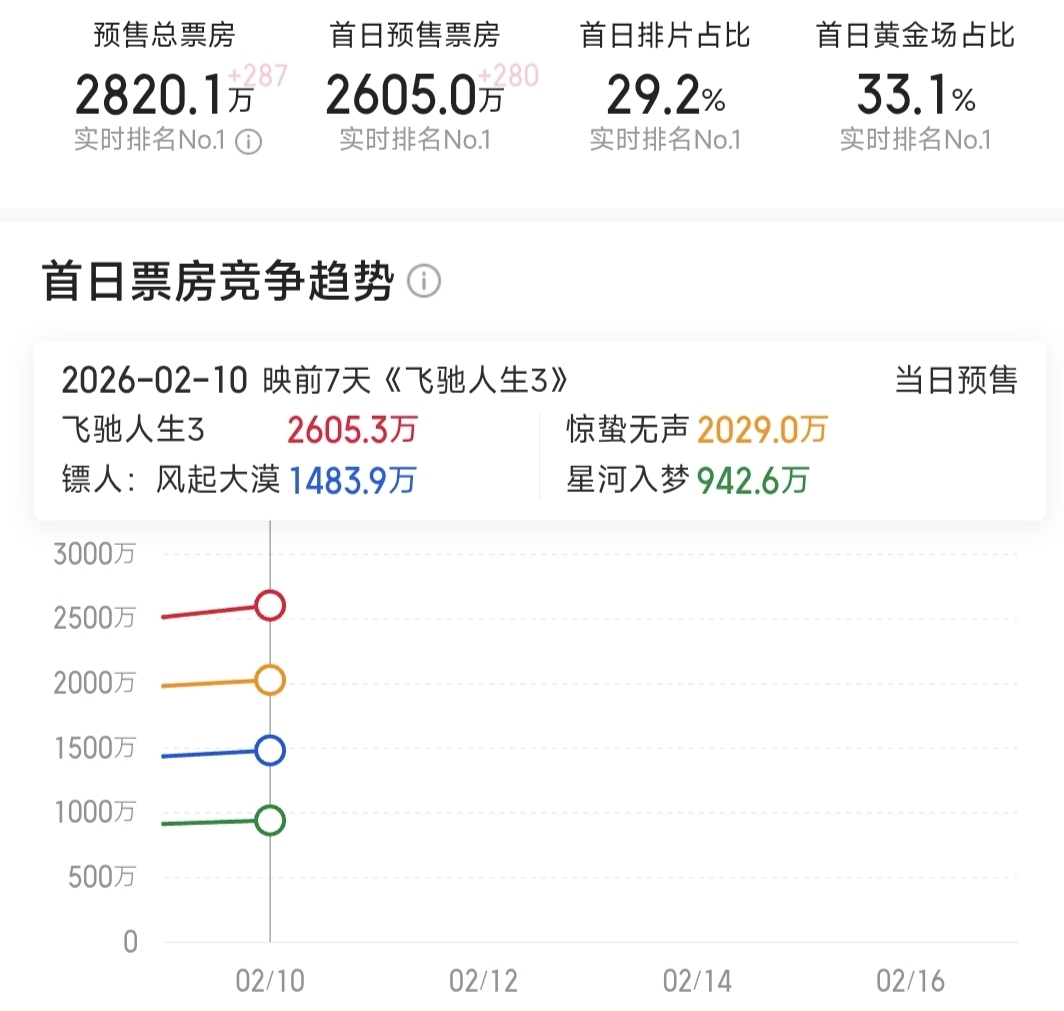Image resolution: width=1064 pixels, height=1011 pixels.
Task: Click 星河入梦 value 942.6万
Action: pos(753,480)
